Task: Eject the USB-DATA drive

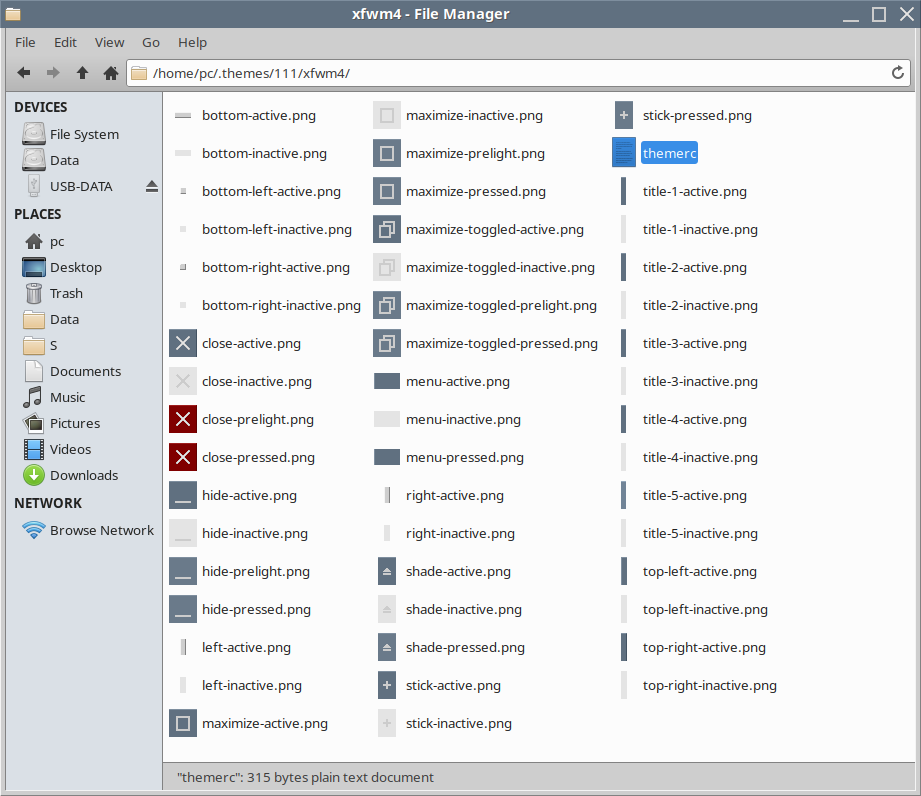Action: coord(152,186)
